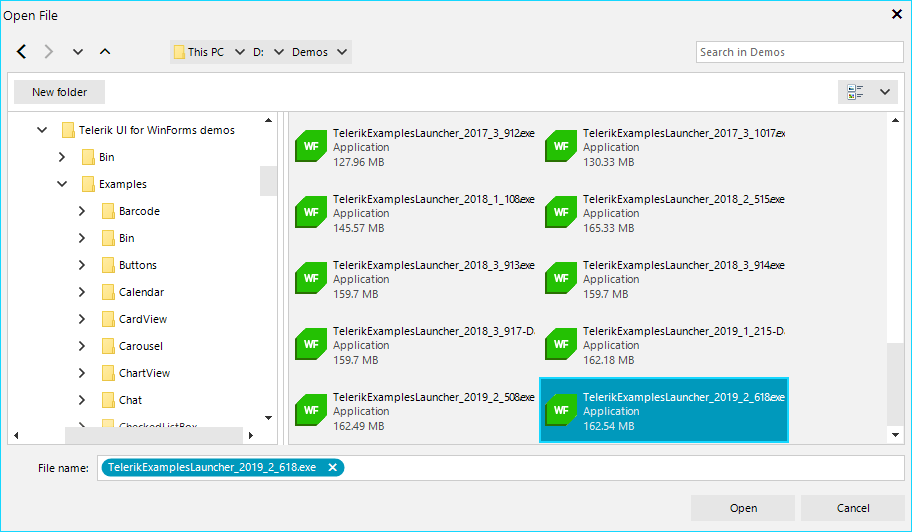Expand the Chat folder node
The image size is (912, 532).
tap(81, 400)
